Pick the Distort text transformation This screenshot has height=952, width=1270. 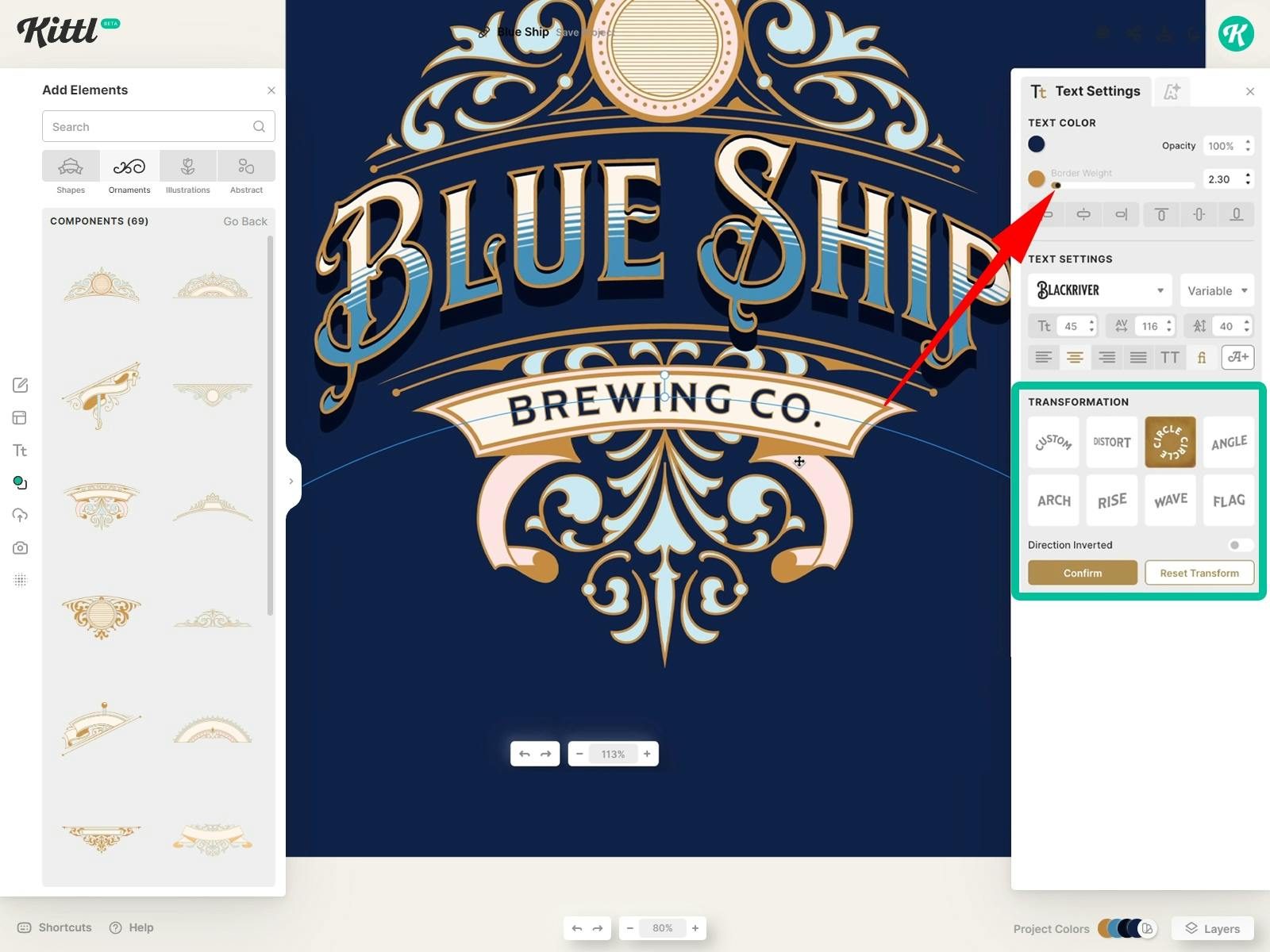tap(1111, 442)
